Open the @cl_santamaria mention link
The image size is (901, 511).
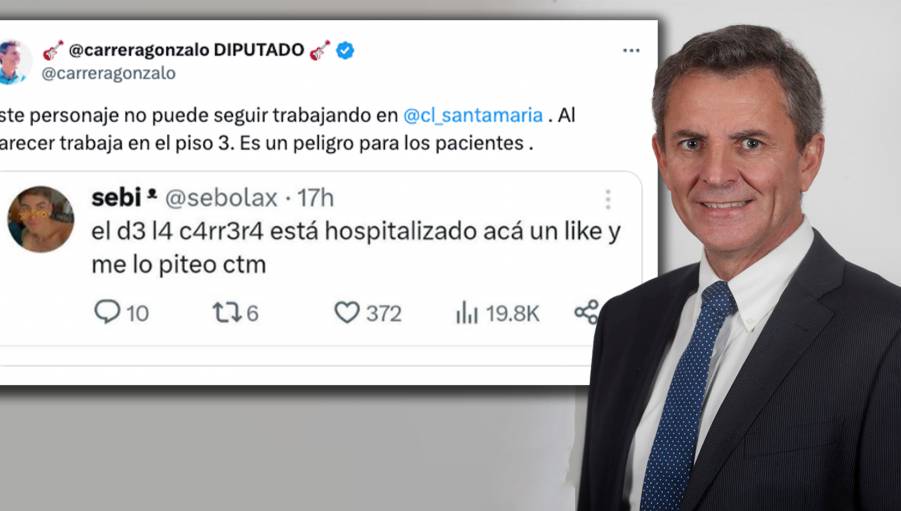(473, 115)
